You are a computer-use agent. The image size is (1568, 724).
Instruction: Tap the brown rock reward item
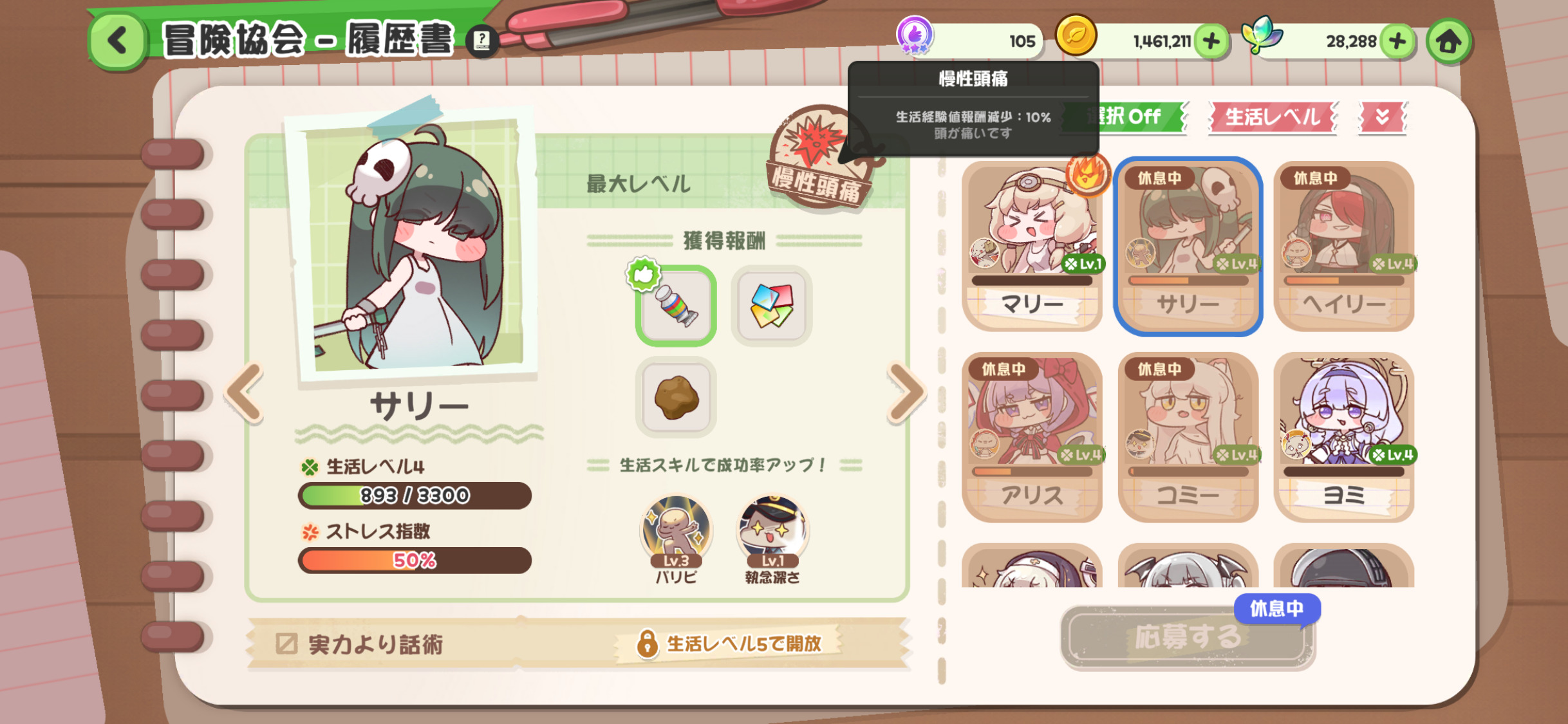675,397
